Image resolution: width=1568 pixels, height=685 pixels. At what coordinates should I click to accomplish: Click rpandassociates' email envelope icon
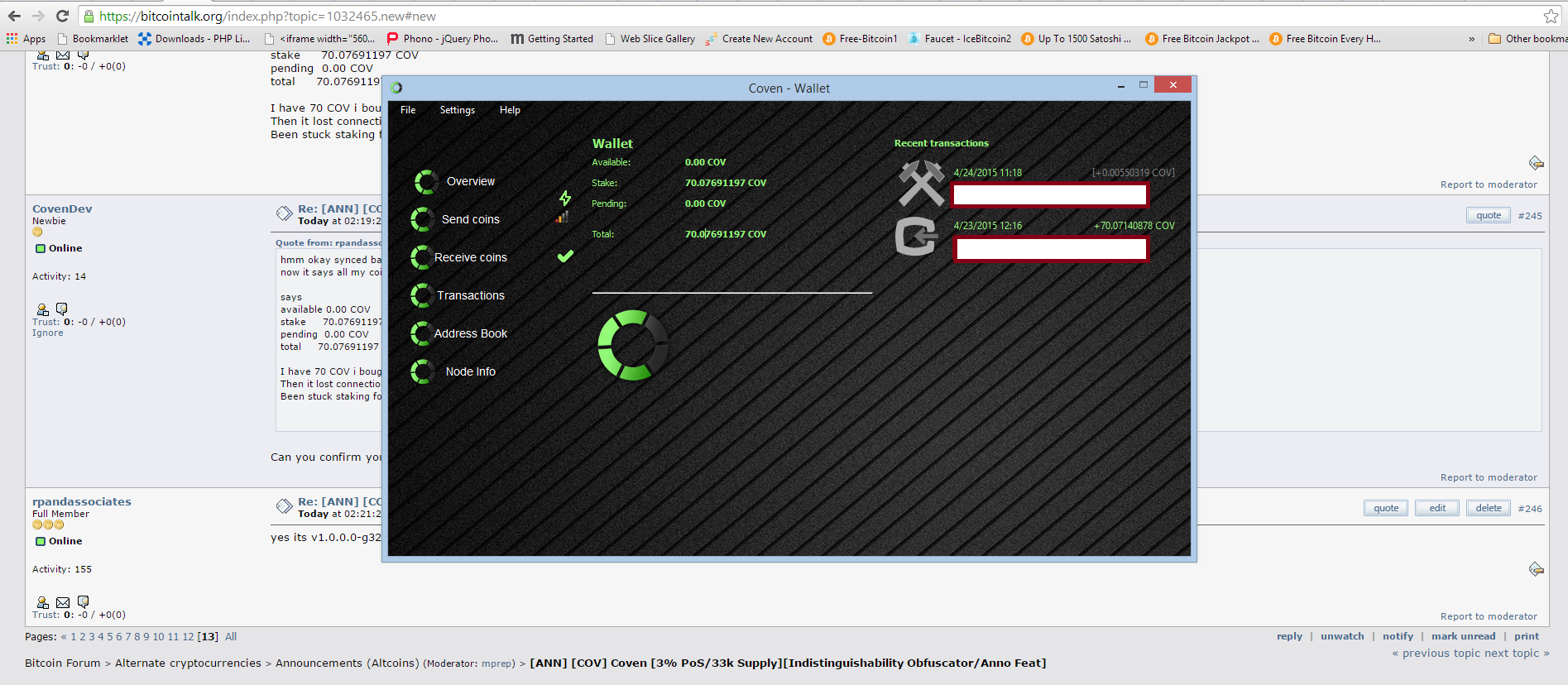[63, 602]
